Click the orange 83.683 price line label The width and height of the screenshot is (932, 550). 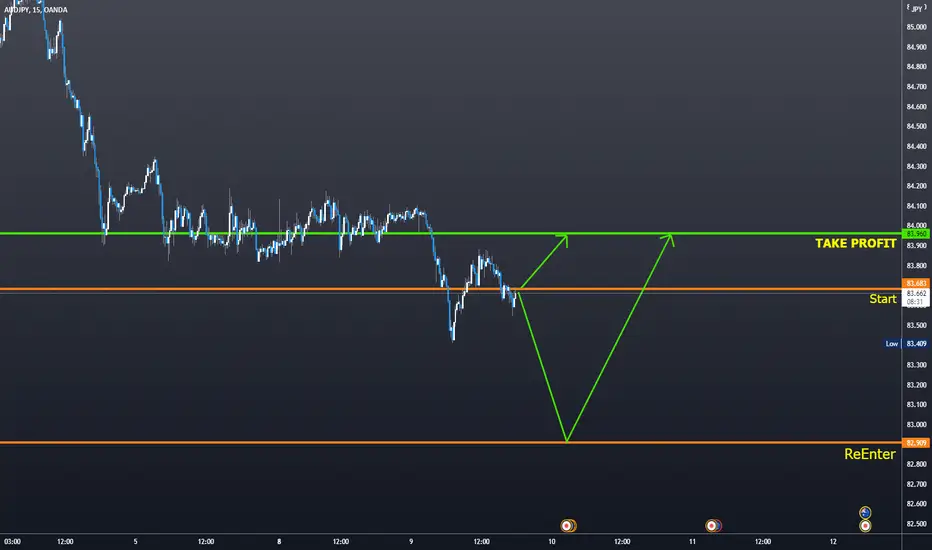tap(916, 283)
